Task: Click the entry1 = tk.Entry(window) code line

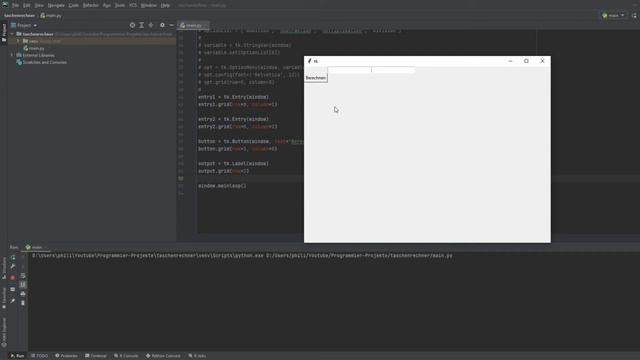Action: (x=233, y=97)
